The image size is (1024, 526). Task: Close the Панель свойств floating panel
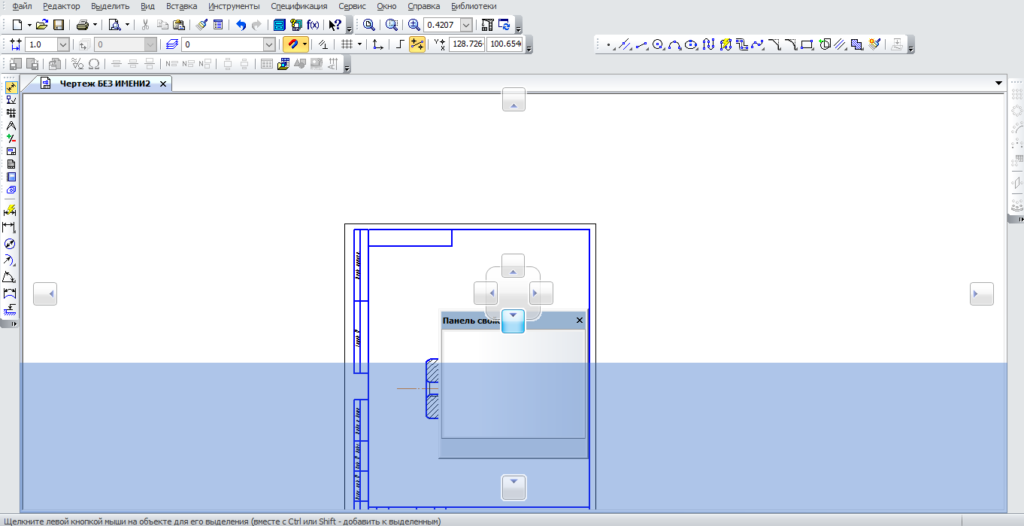point(579,320)
